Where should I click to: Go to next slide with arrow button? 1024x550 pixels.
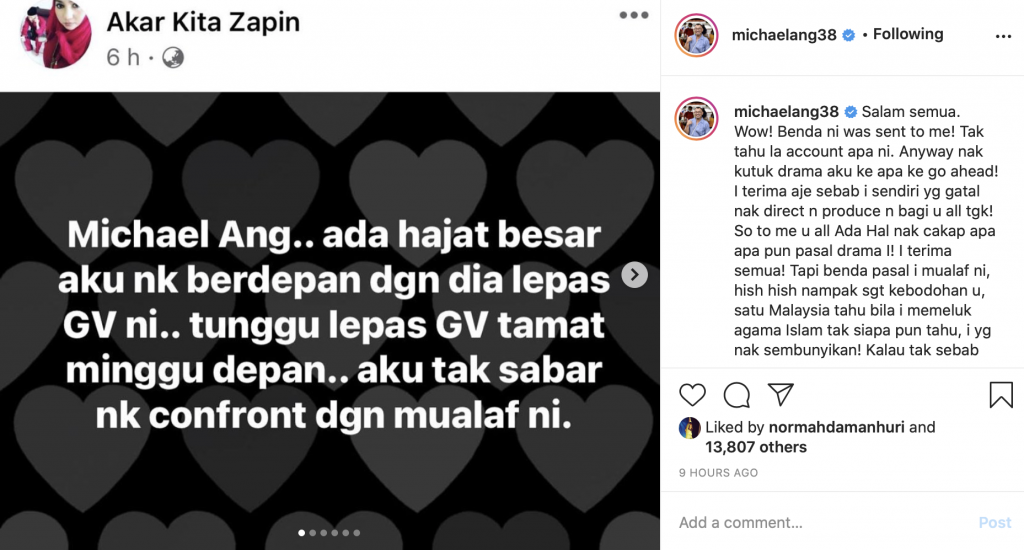[634, 274]
